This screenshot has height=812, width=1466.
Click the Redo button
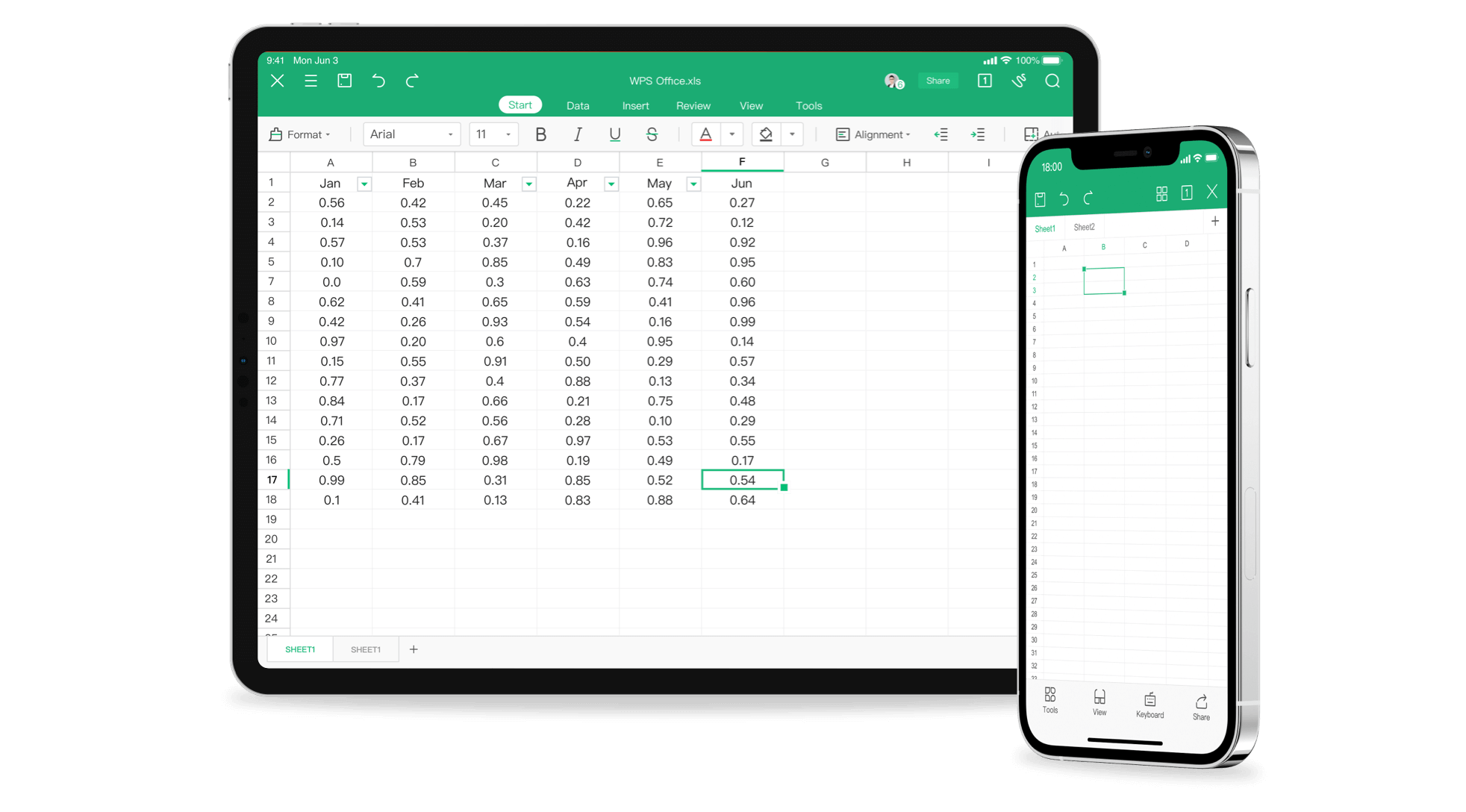413,80
